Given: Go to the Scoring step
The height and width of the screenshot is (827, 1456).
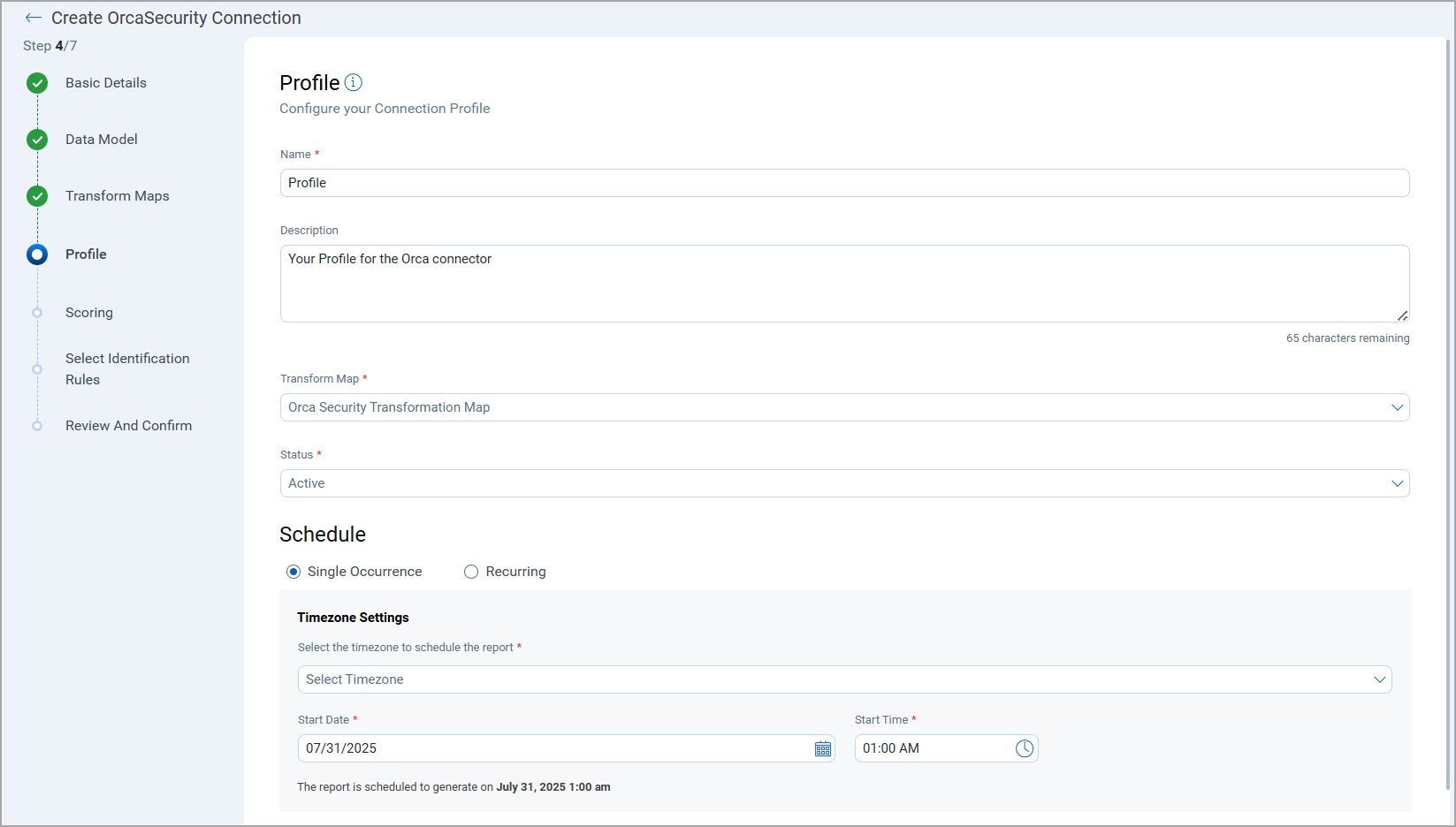Looking at the screenshot, I should (89, 313).
